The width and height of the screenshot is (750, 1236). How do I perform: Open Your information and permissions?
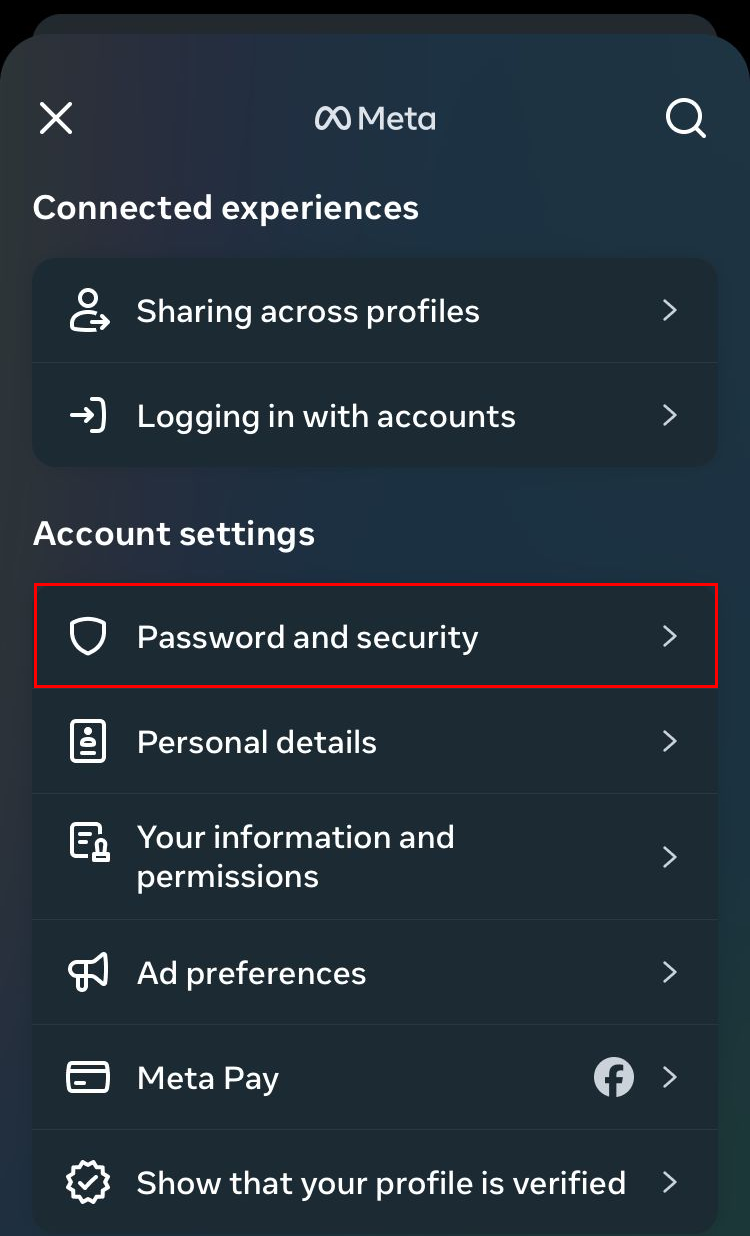[x=296, y=857]
